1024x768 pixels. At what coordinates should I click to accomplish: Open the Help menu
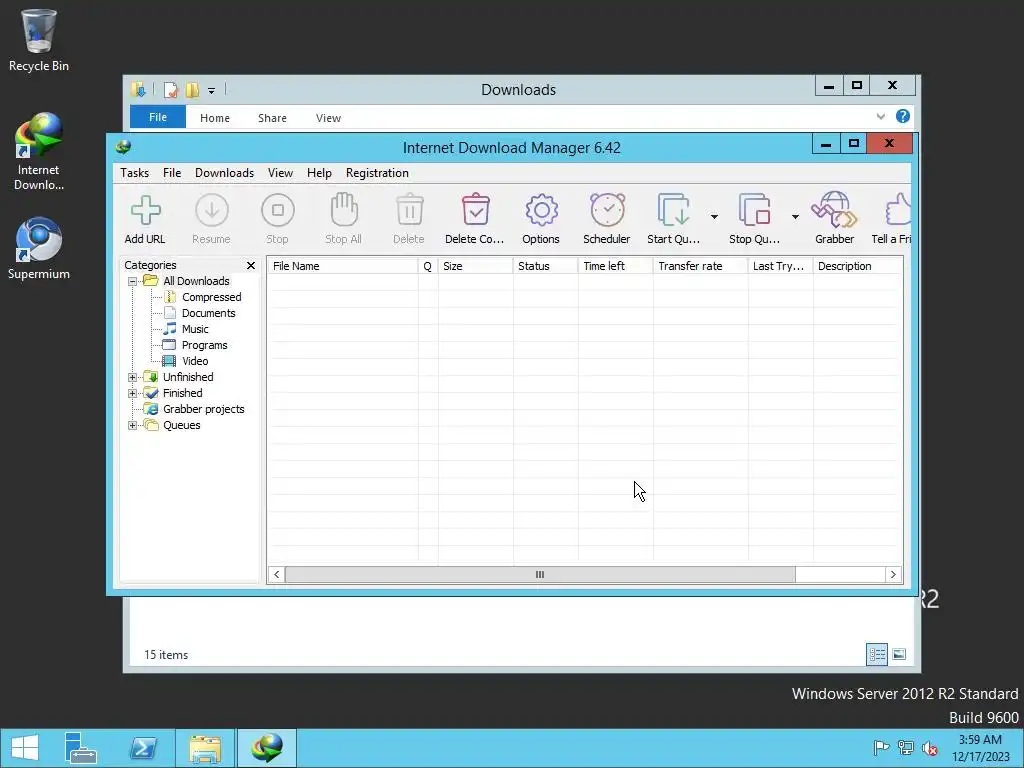pos(319,173)
